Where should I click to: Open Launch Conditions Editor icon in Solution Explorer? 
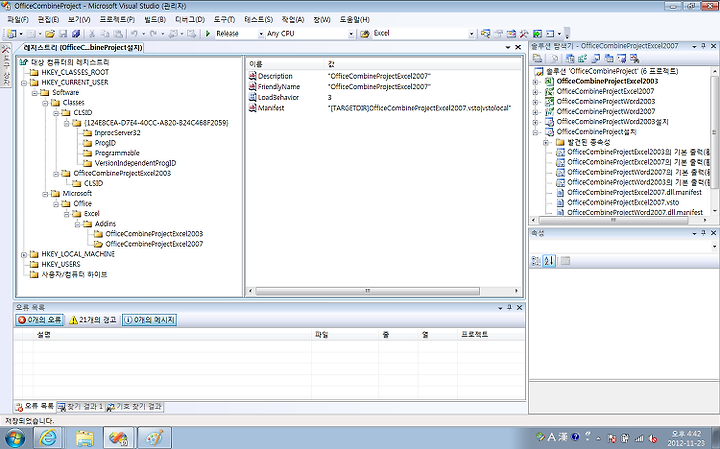point(634,58)
